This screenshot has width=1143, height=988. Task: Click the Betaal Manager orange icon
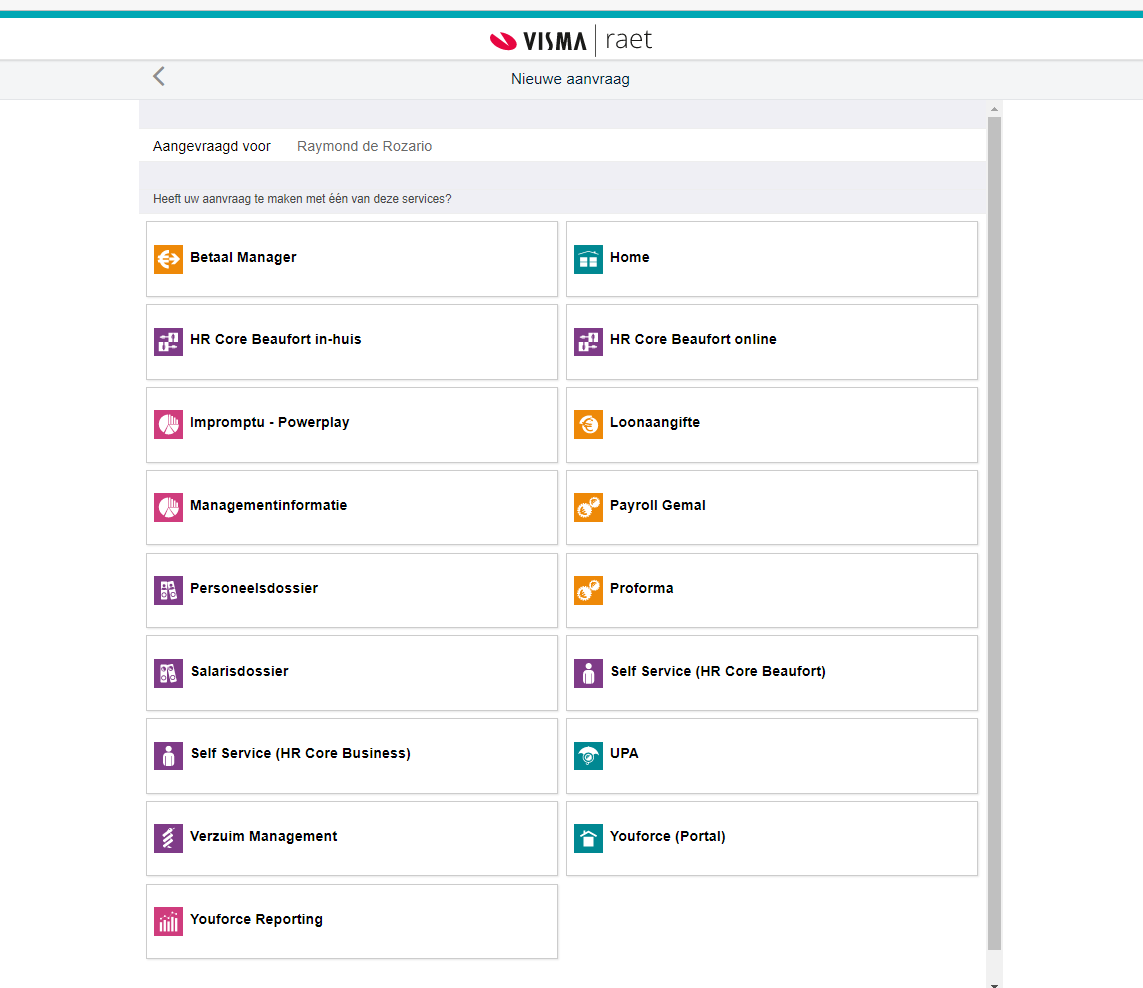pyautogui.click(x=168, y=260)
